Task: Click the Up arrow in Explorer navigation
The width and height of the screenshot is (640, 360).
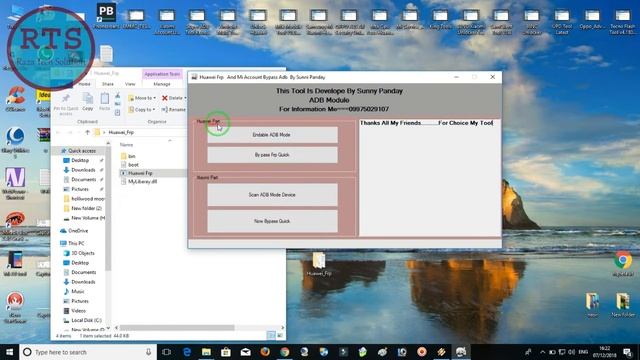Action: [x=87, y=132]
